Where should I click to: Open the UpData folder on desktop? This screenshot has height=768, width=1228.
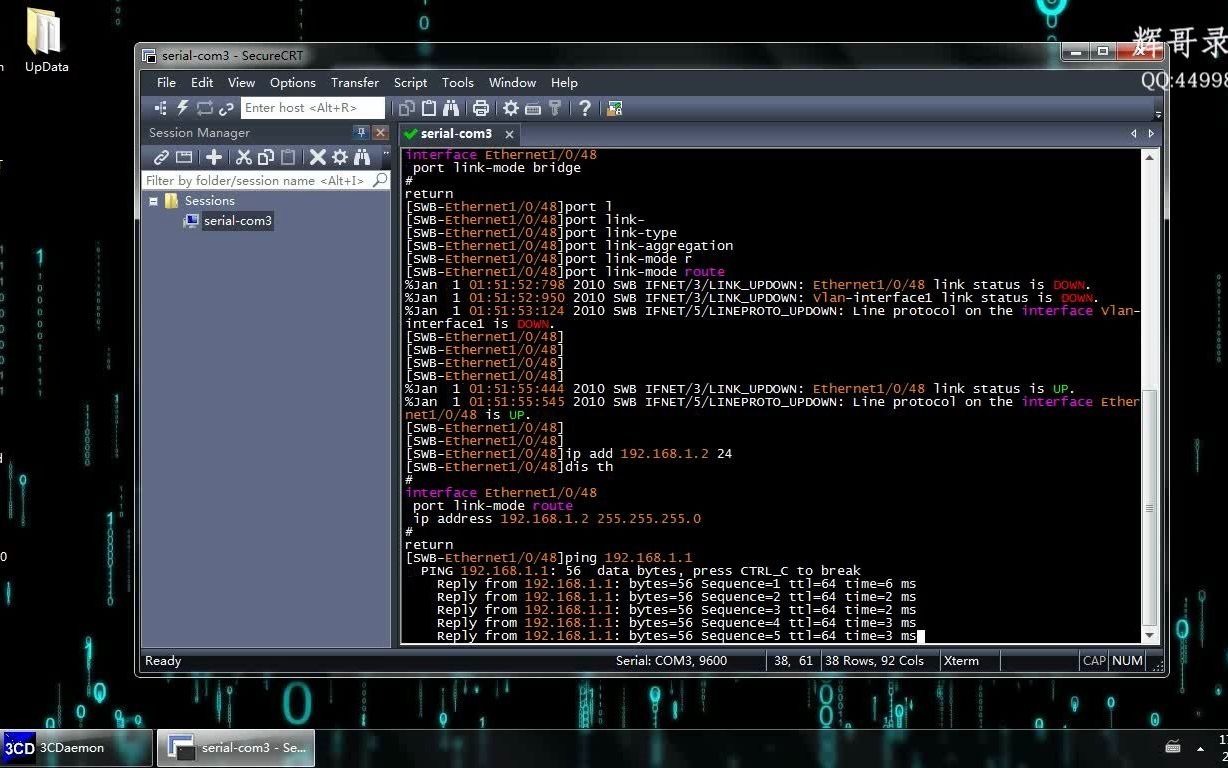[45, 41]
